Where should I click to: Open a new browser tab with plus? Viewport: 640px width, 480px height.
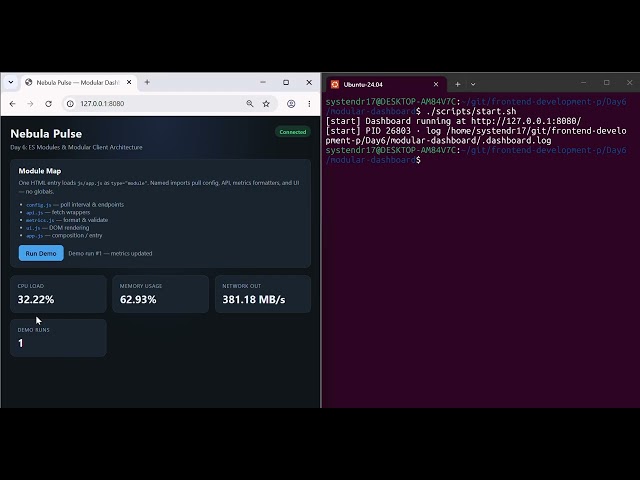(147, 82)
